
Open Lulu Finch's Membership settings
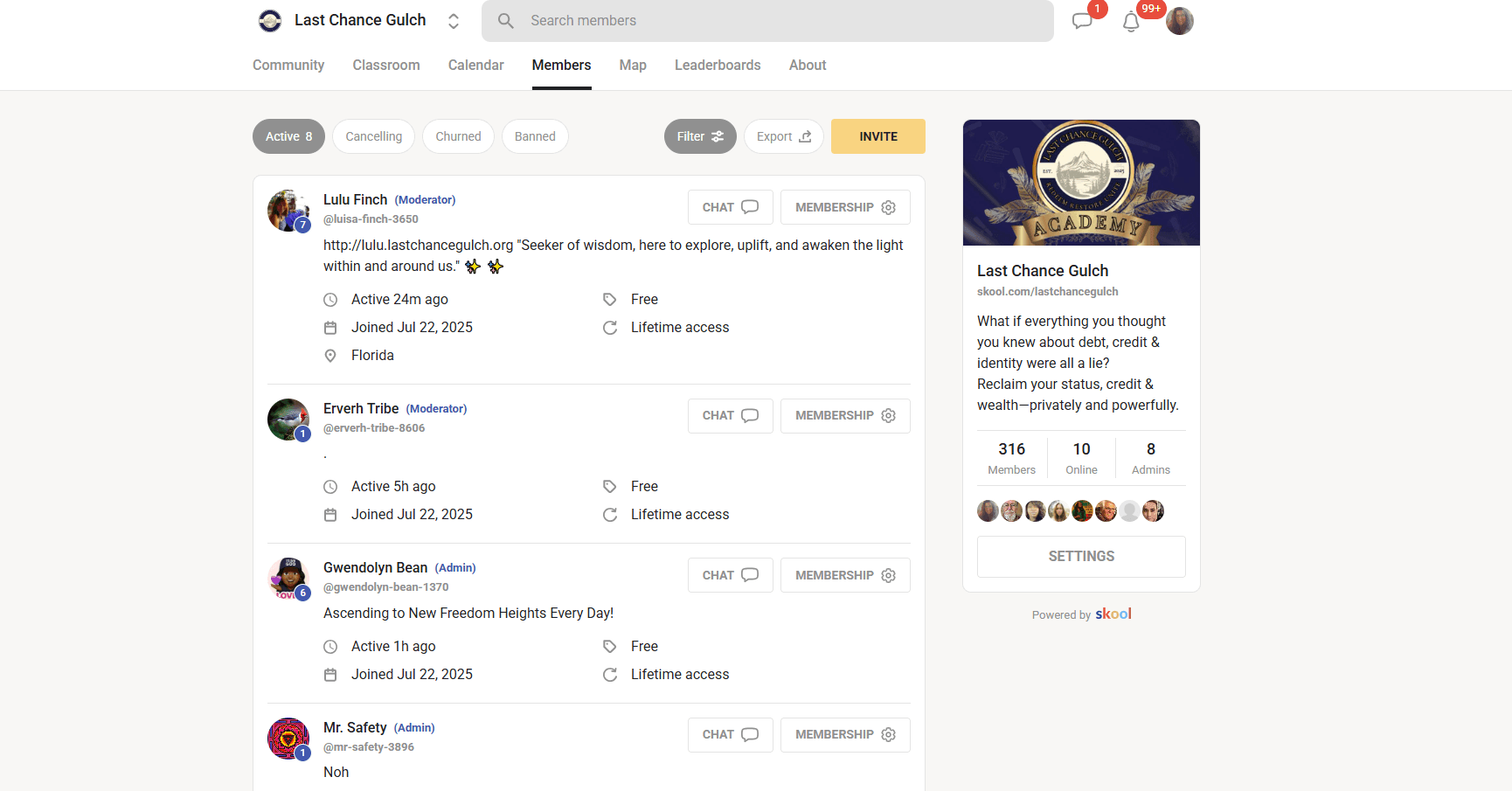pyautogui.click(x=845, y=207)
